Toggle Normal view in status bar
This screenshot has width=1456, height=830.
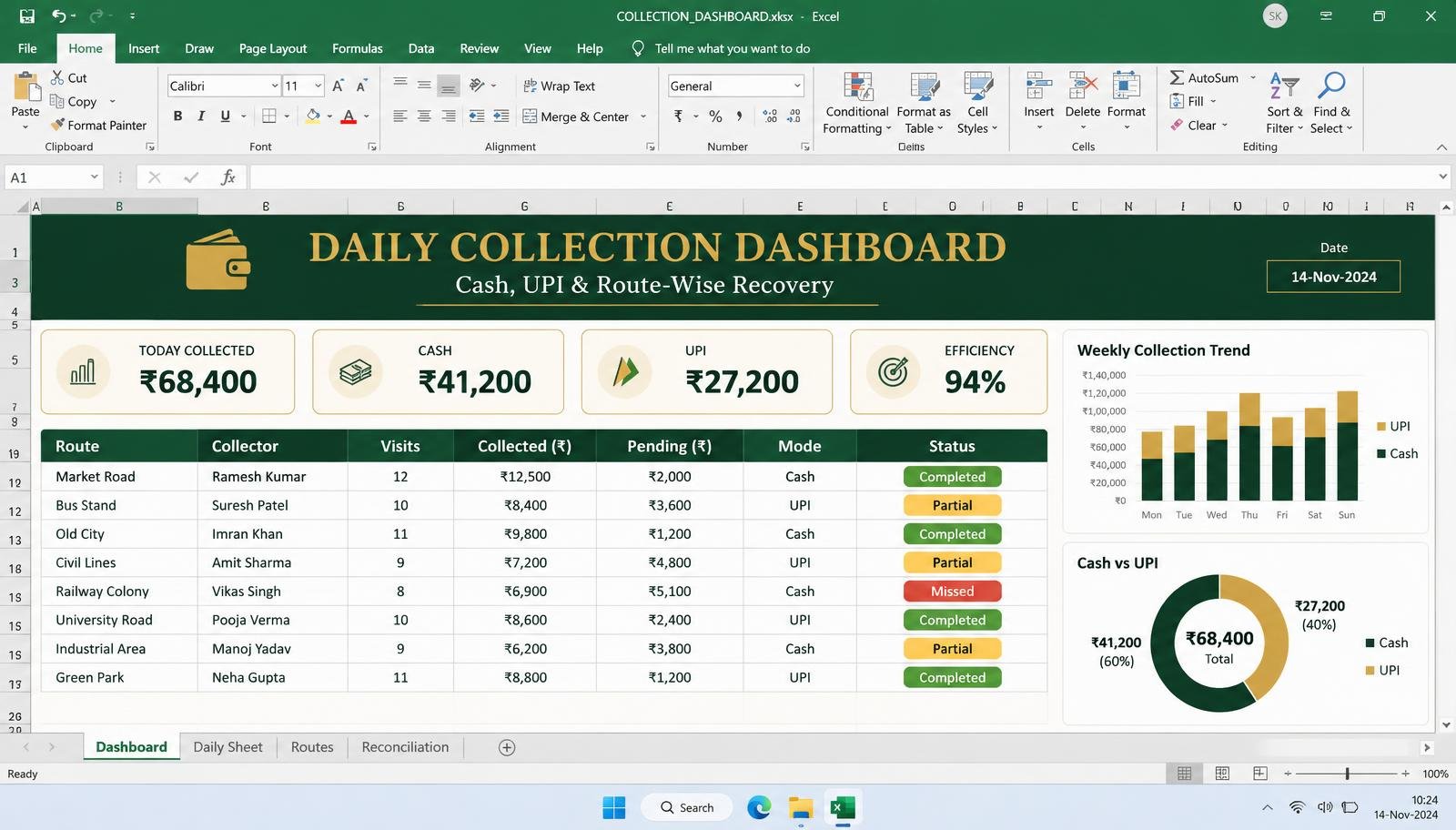(1184, 774)
